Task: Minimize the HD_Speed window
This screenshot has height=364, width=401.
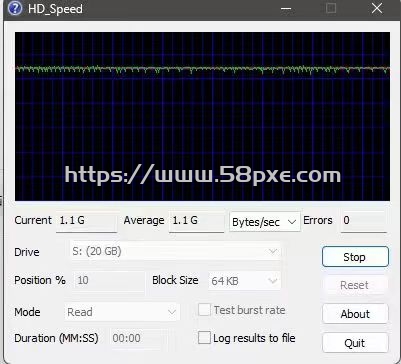Action: [286, 9]
